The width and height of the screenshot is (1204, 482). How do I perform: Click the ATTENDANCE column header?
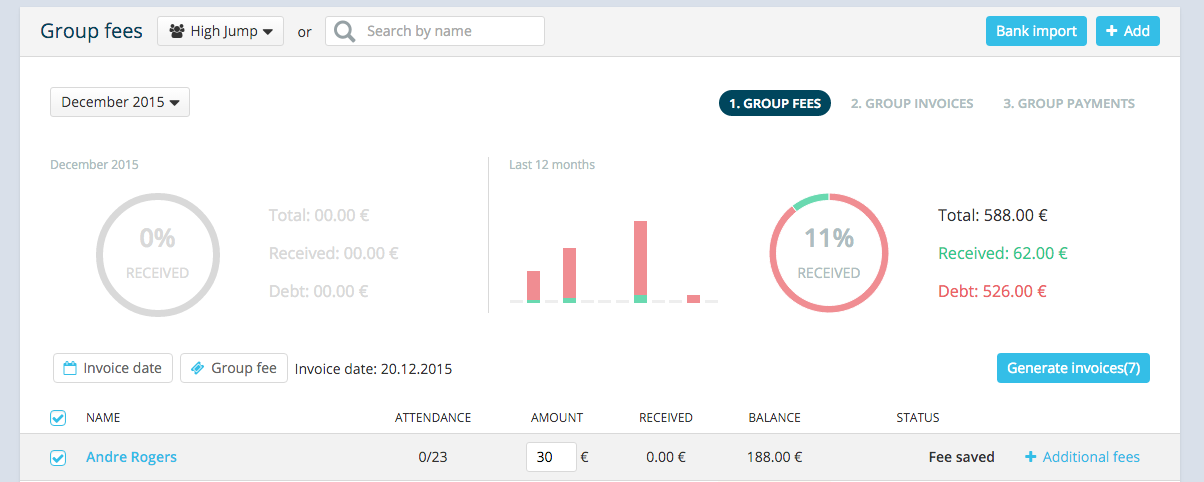coord(433,418)
